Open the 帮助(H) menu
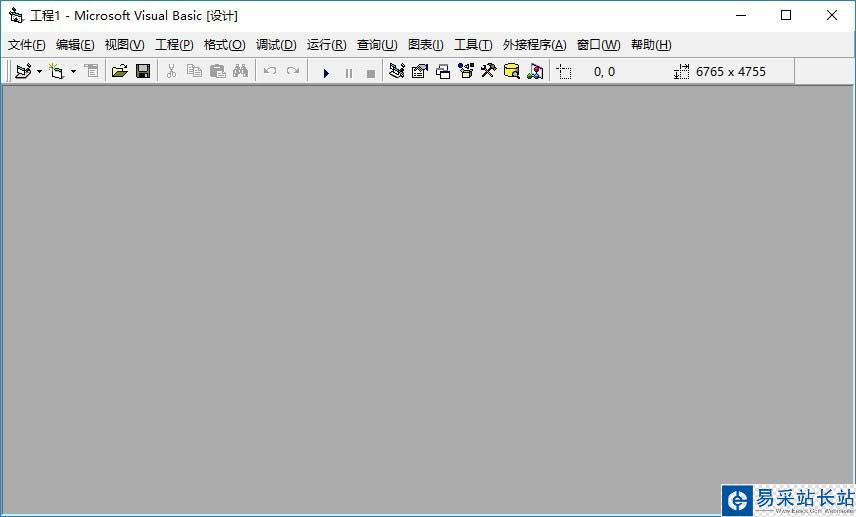 651,45
